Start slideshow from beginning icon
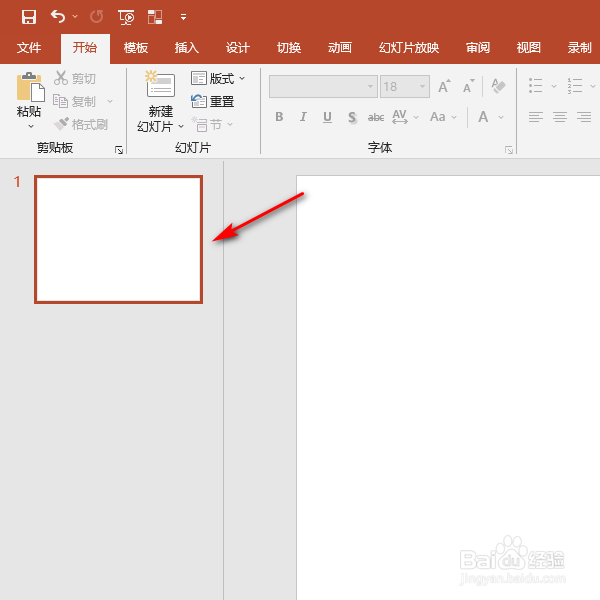Image resolution: width=600 pixels, height=600 pixels. tap(126, 17)
